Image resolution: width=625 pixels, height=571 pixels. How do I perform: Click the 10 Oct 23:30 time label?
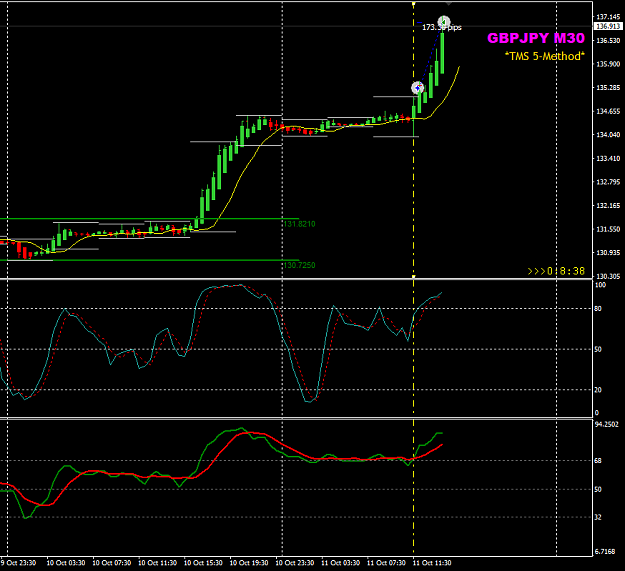[x=295, y=563]
